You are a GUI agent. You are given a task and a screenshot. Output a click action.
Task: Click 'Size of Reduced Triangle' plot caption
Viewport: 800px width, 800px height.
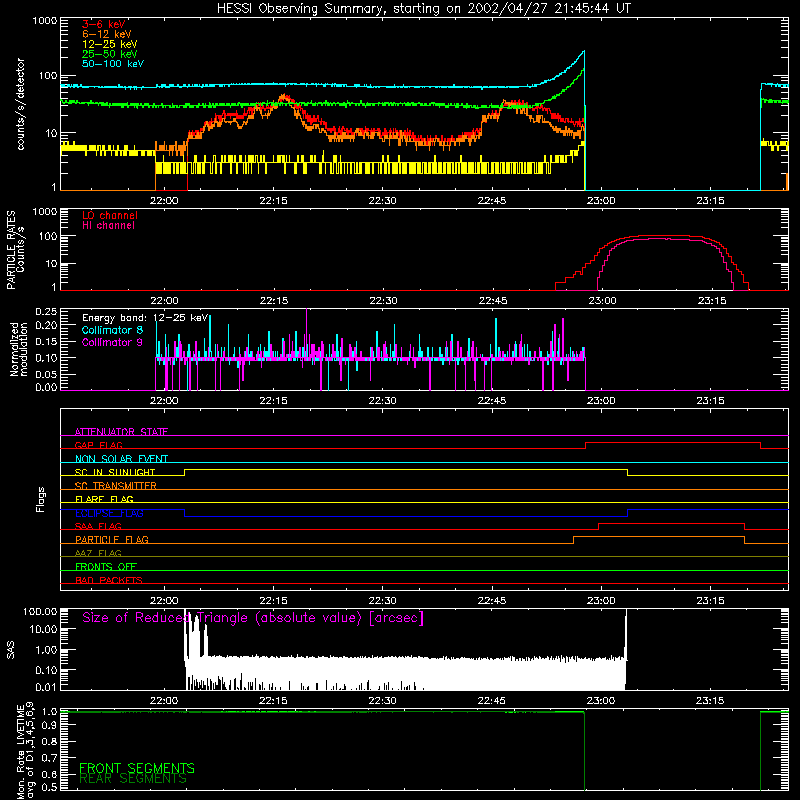coord(253,618)
